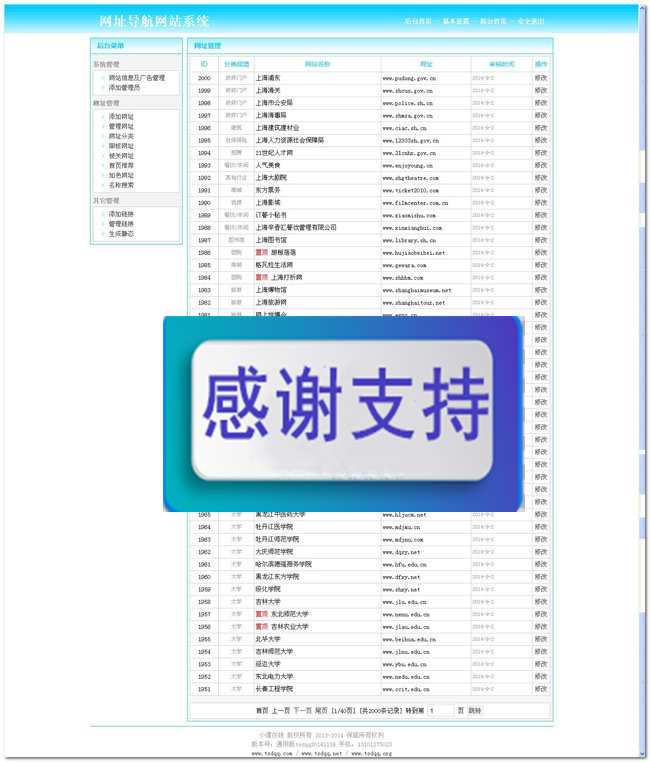Click 修改 in the 北华大学 row
This screenshot has height=762, width=650.
pyautogui.click(x=541, y=639)
